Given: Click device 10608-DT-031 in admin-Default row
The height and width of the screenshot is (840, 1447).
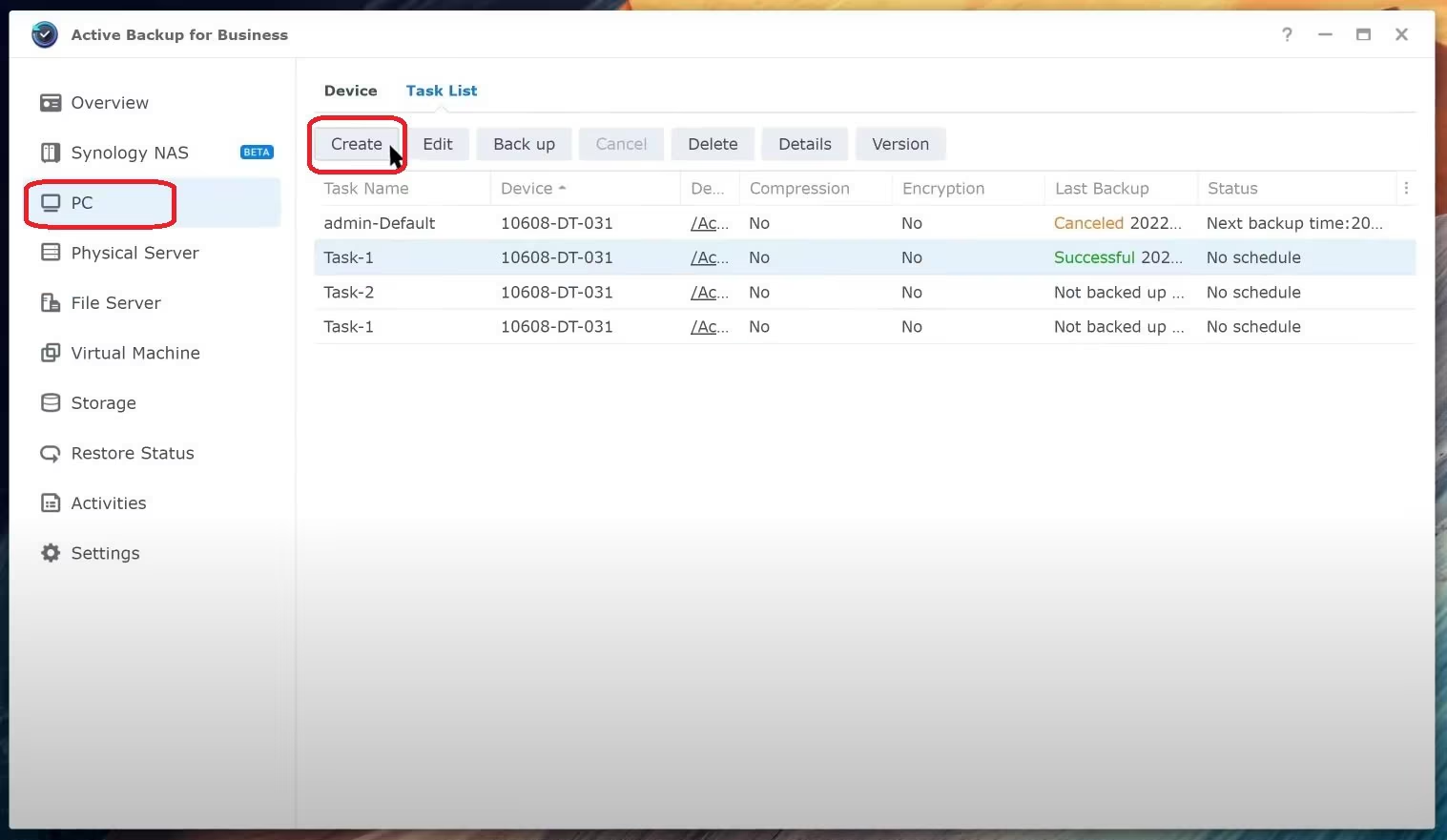Looking at the screenshot, I should point(556,223).
